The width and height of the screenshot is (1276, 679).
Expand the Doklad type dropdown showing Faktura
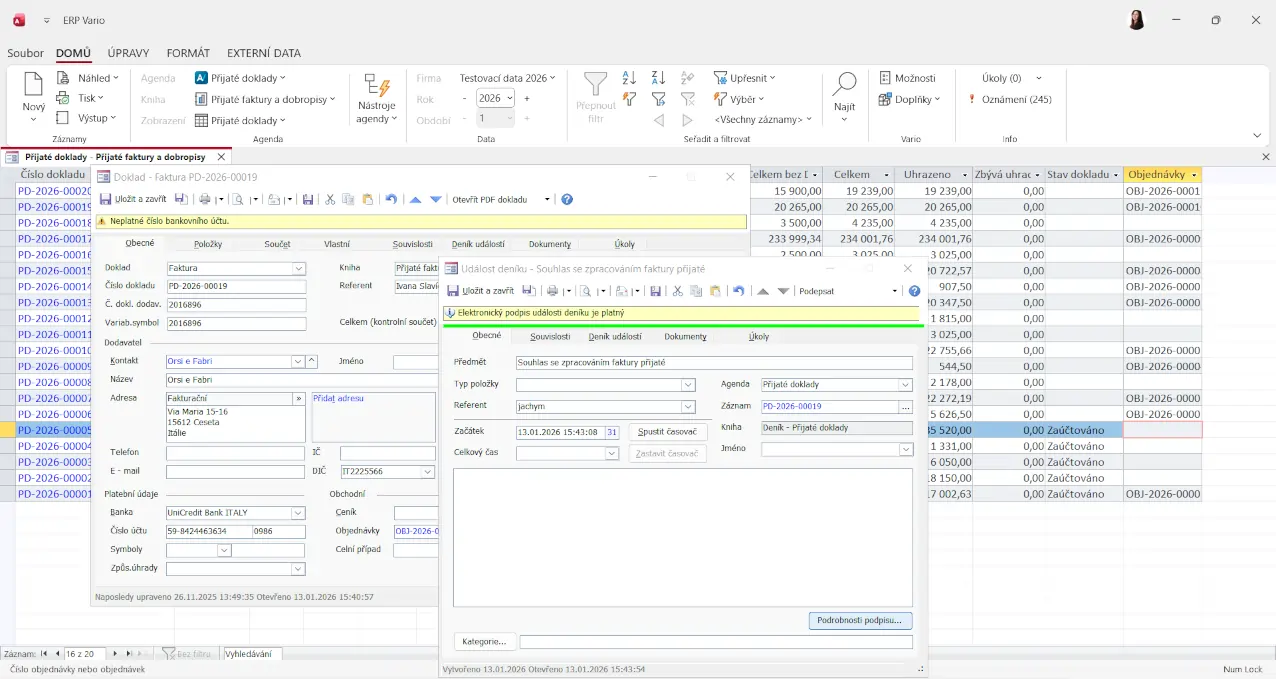pos(298,268)
